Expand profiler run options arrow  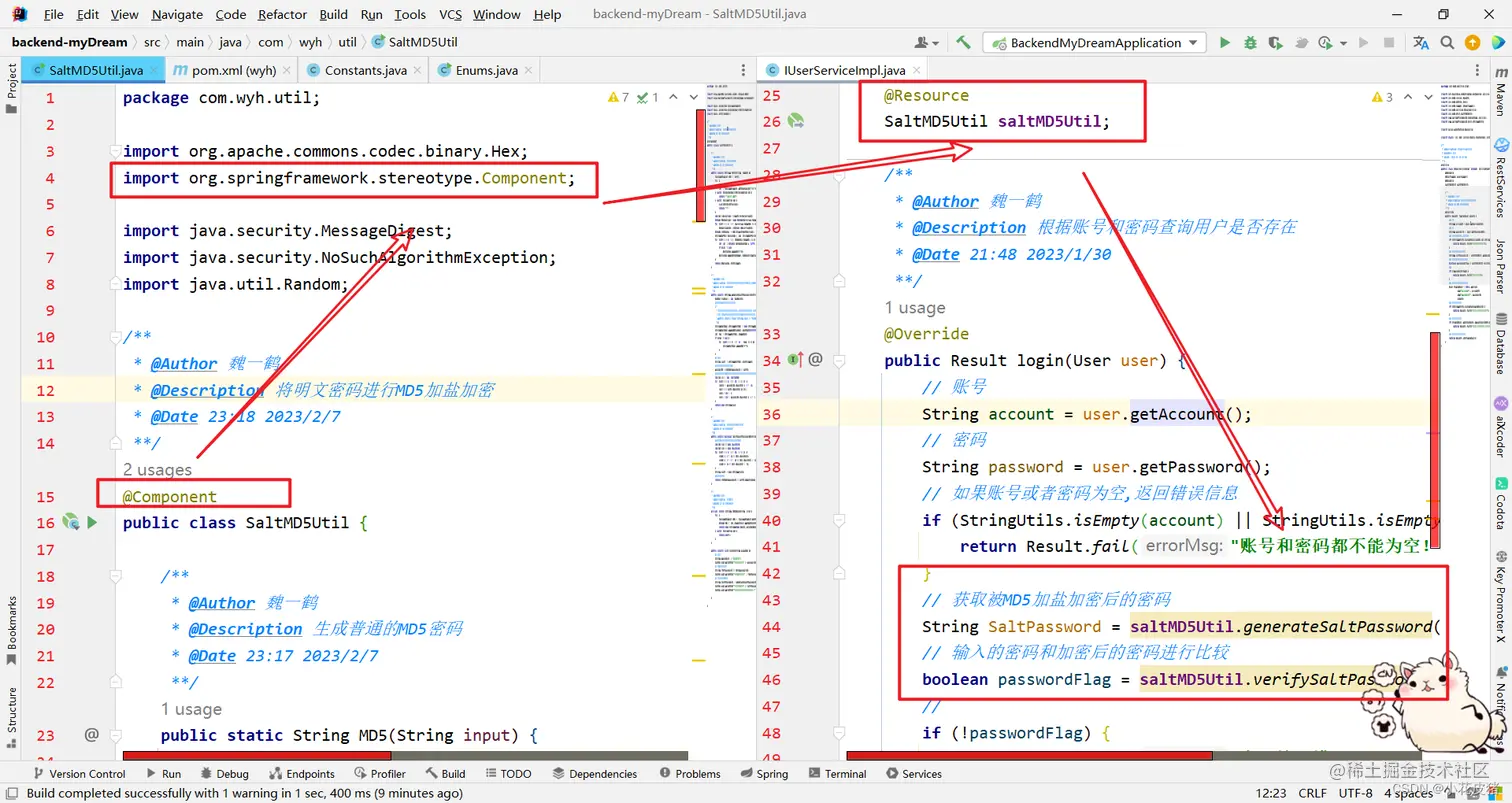pyautogui.click(x=1342, y=43)
